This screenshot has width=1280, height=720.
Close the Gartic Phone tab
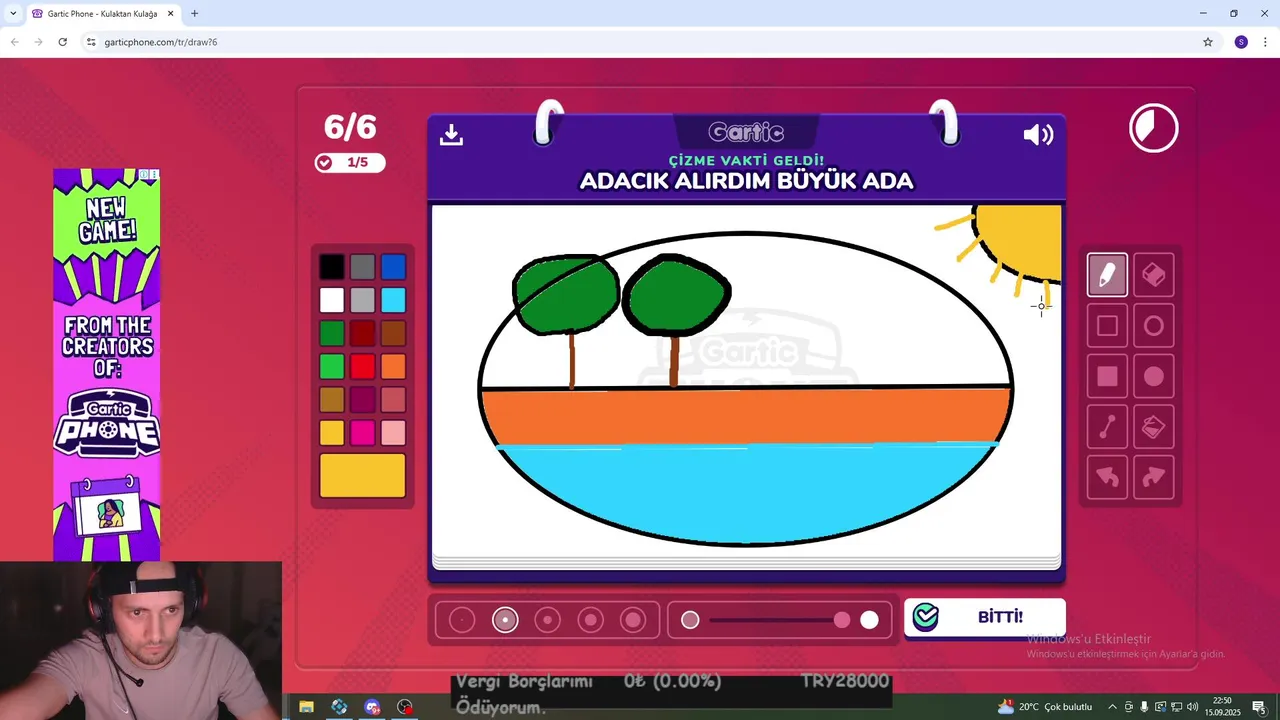[x=170, y=13]
